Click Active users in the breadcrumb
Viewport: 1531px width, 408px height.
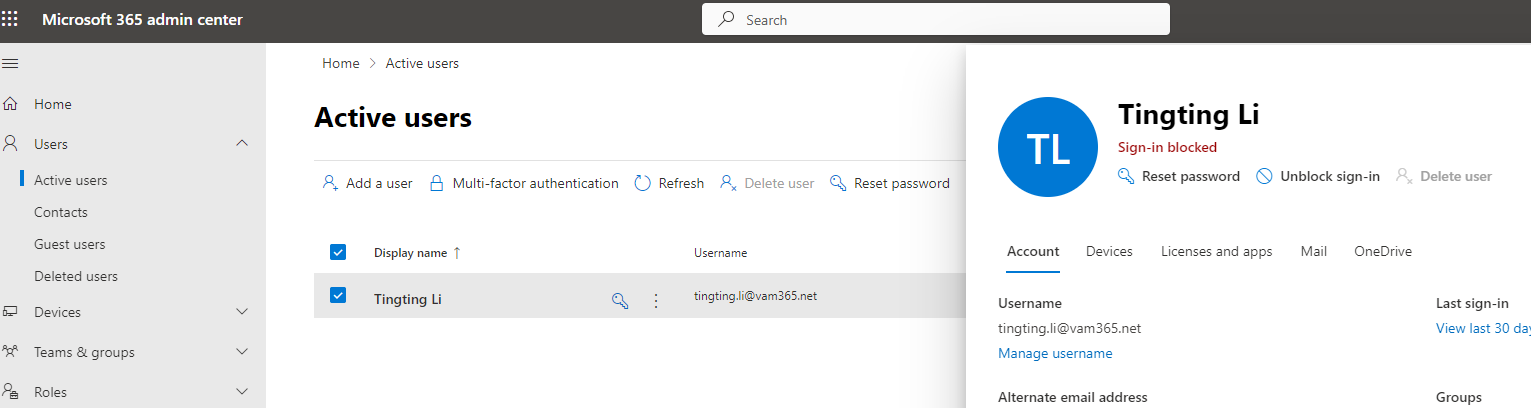422,63
